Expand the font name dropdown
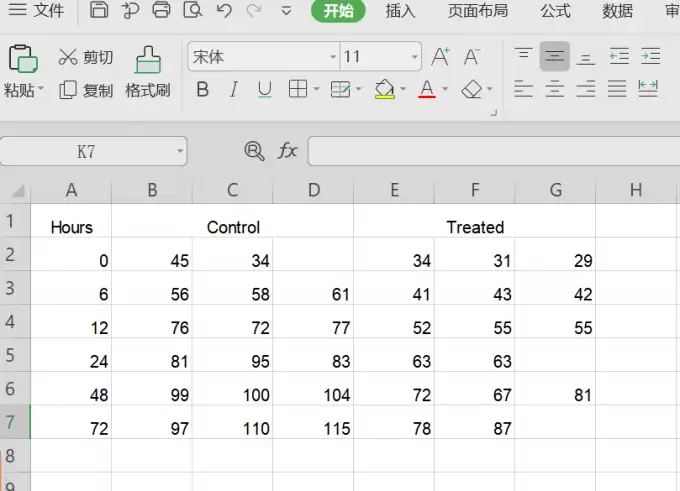Viewport: 680px width, 491px height. point(333,57)
